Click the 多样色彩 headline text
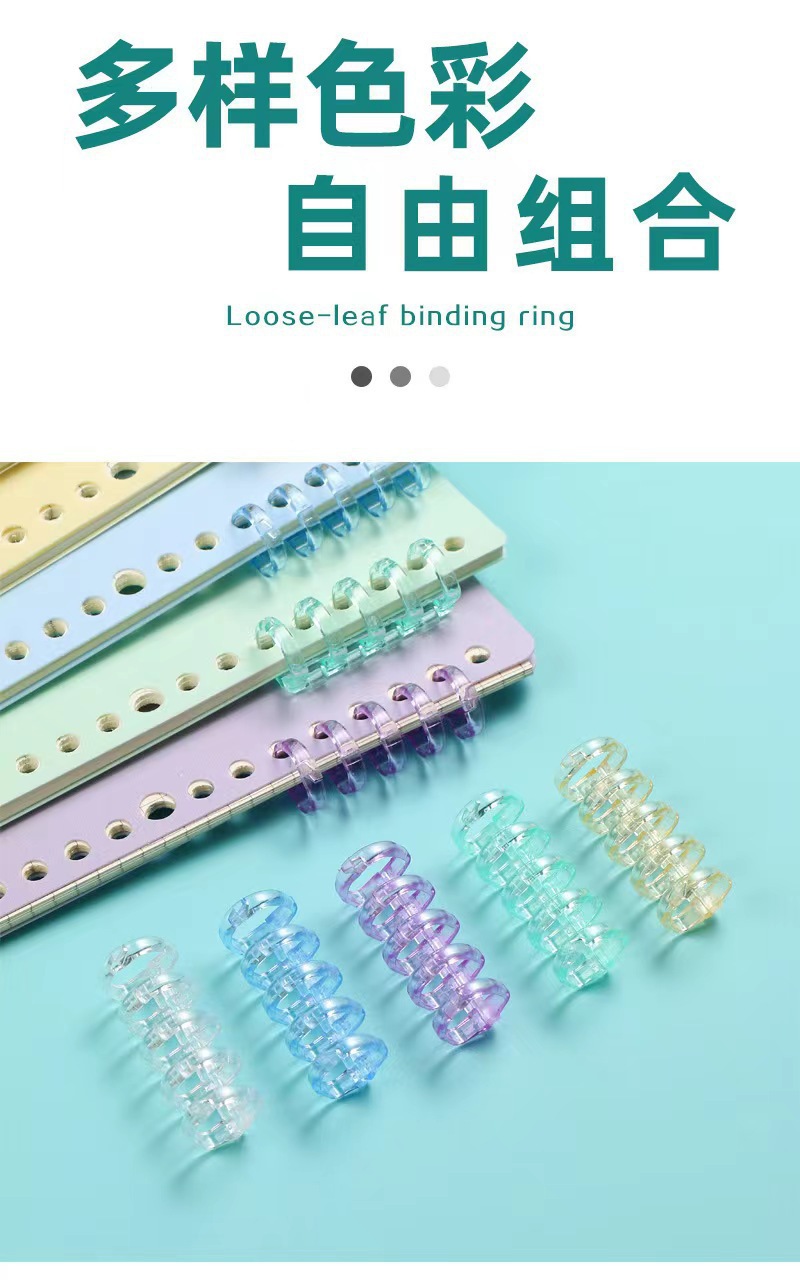The image size is (800, 1287). click(306, 95)
